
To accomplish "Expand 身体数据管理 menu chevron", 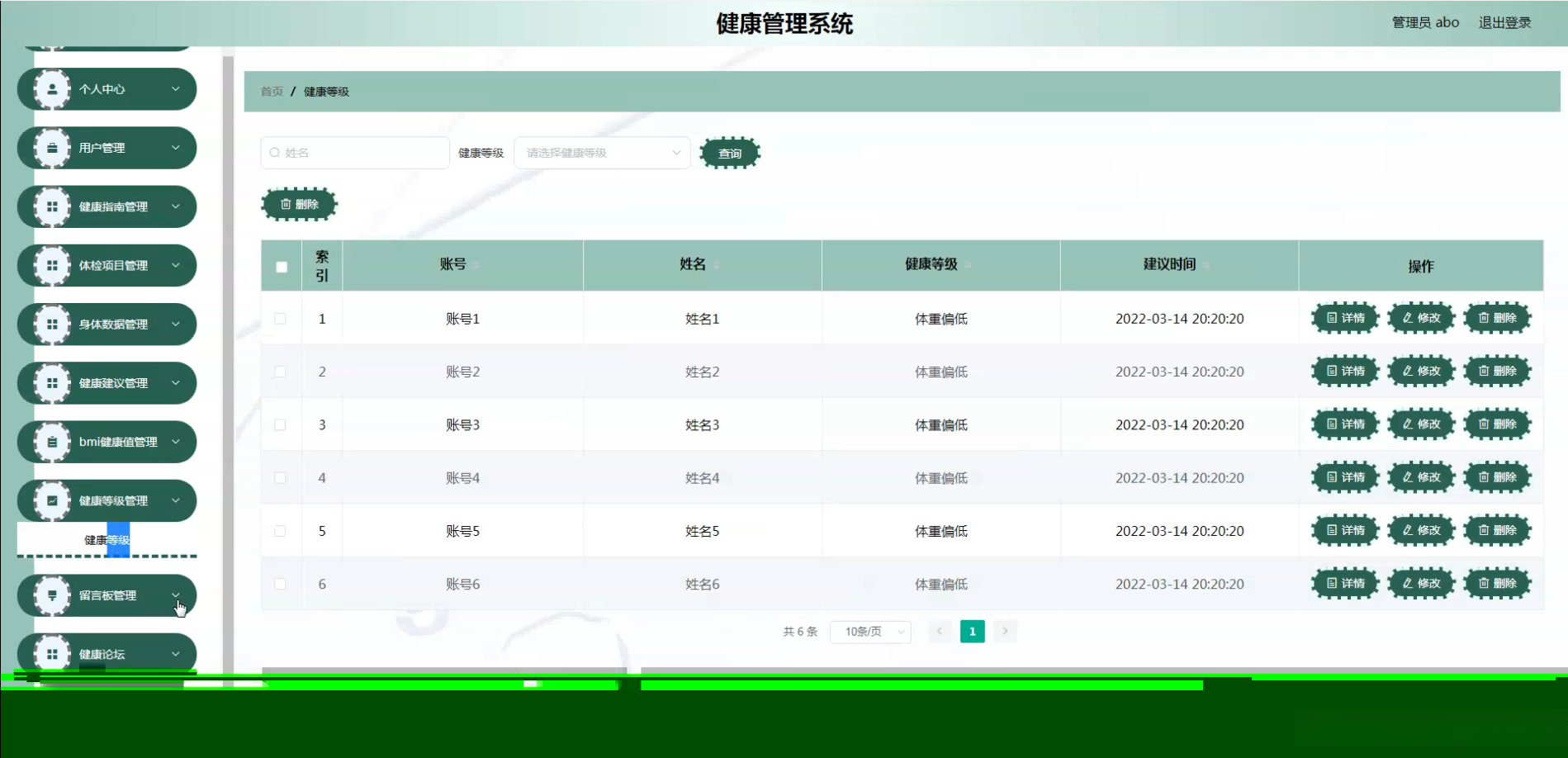I will (175, 325).
